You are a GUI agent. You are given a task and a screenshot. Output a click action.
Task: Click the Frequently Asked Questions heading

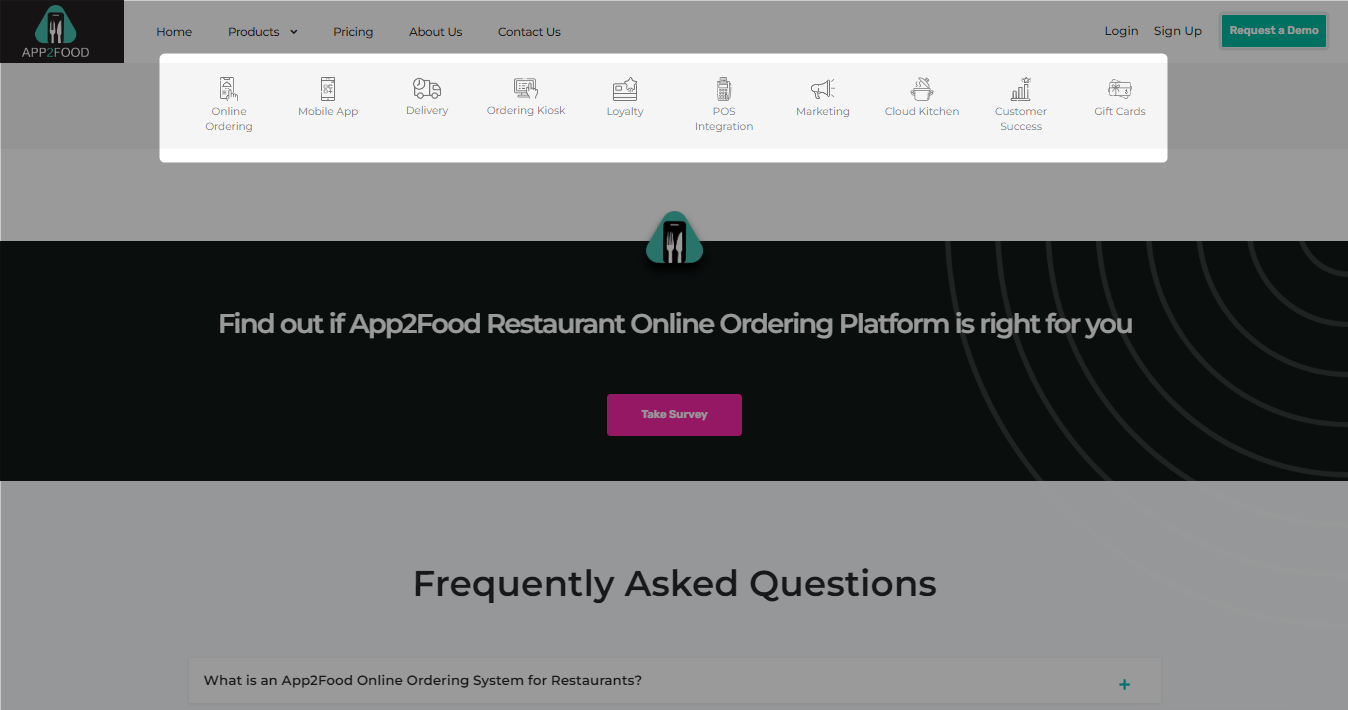pyautogui.click(x=675, y=583)
